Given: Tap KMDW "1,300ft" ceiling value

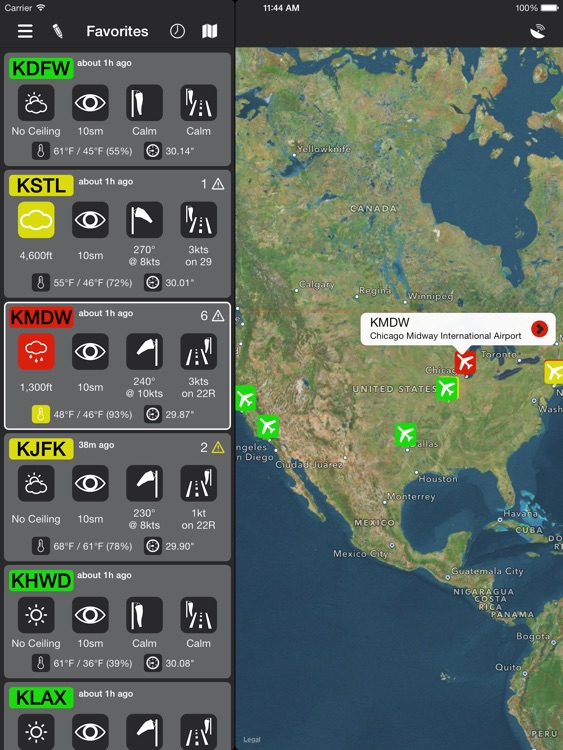Looking at the screenshot, I should coord(36,387).
